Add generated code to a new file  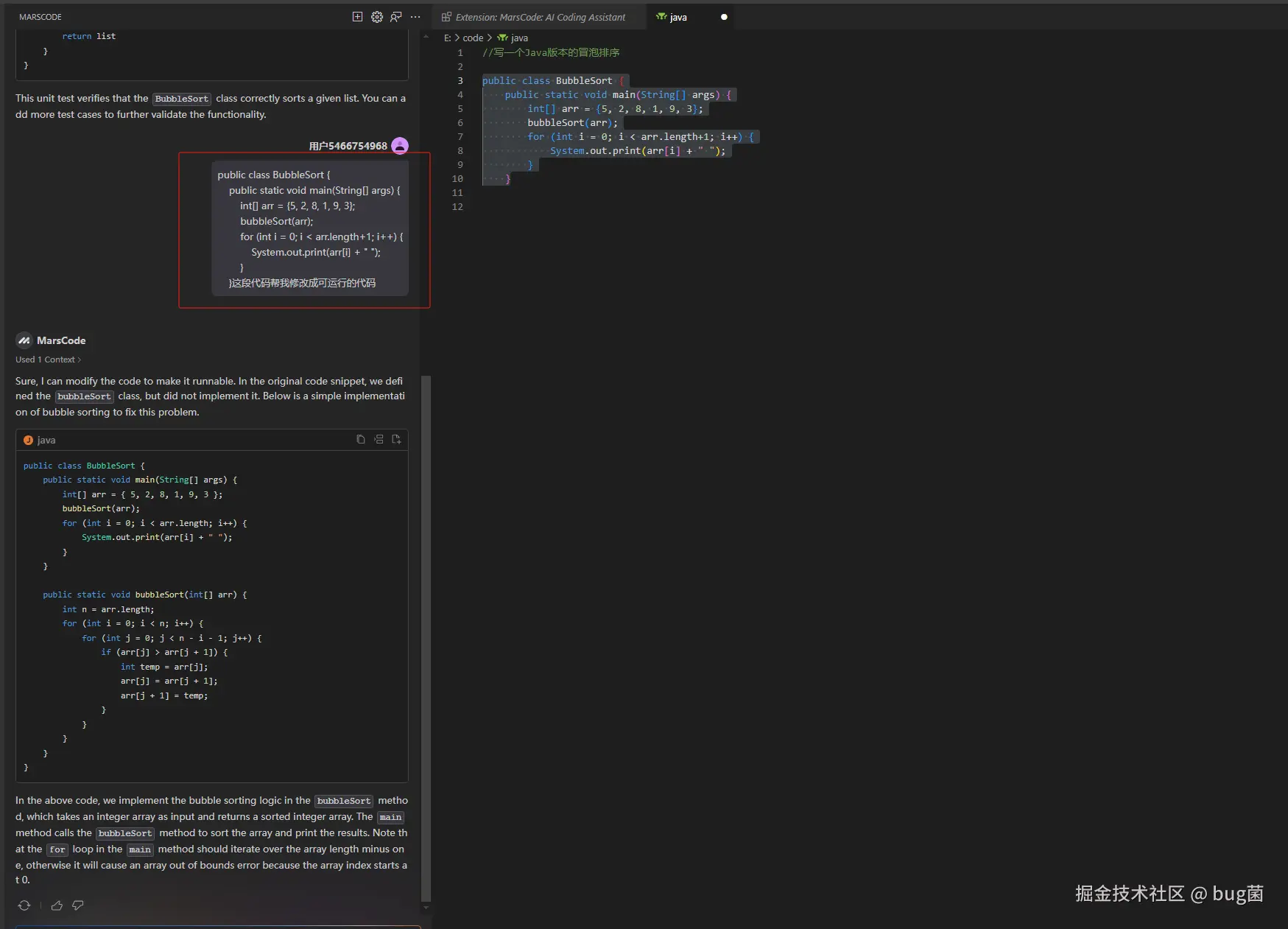396,440
